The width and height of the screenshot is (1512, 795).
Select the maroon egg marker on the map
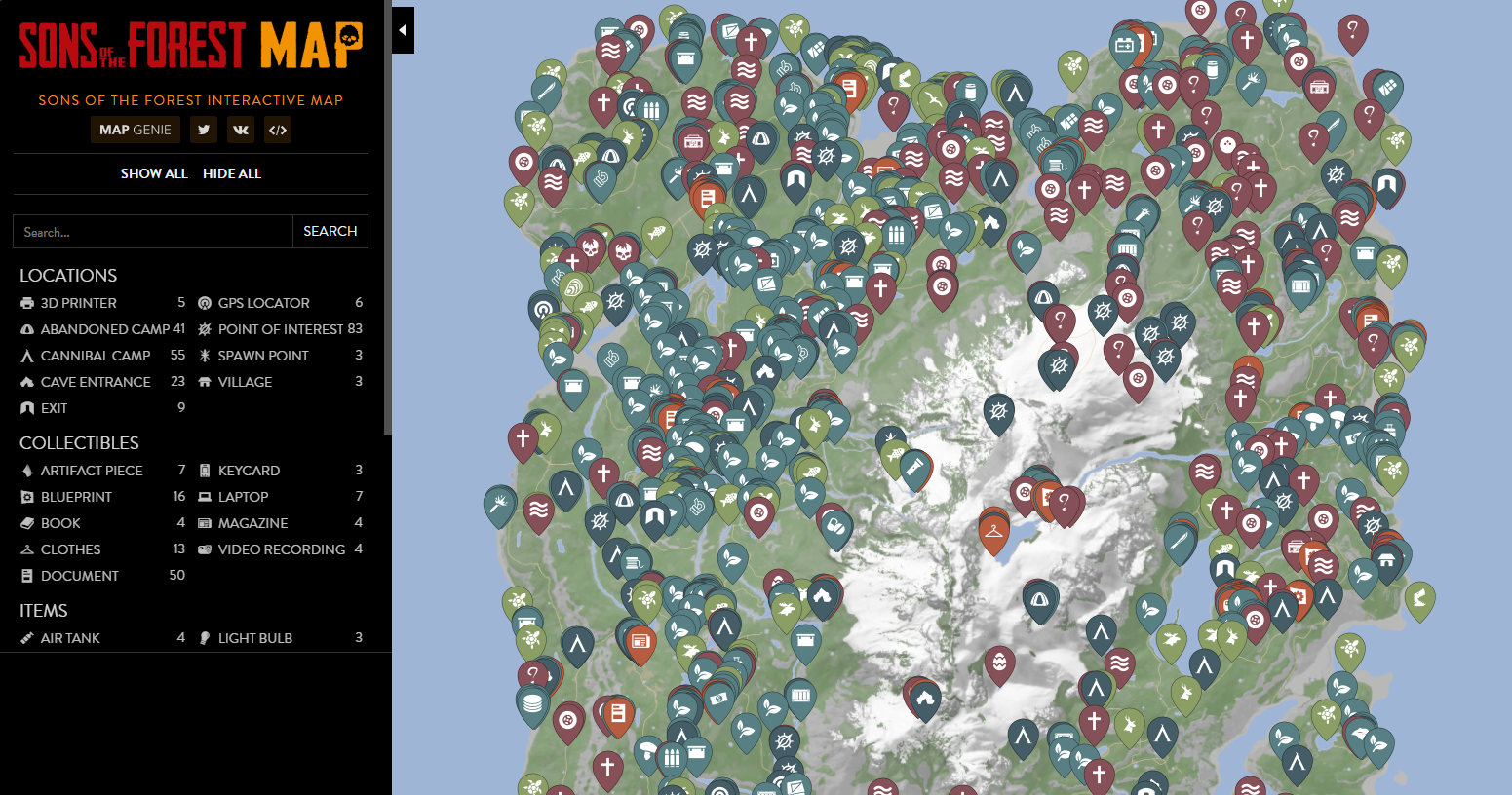[999, 665]
